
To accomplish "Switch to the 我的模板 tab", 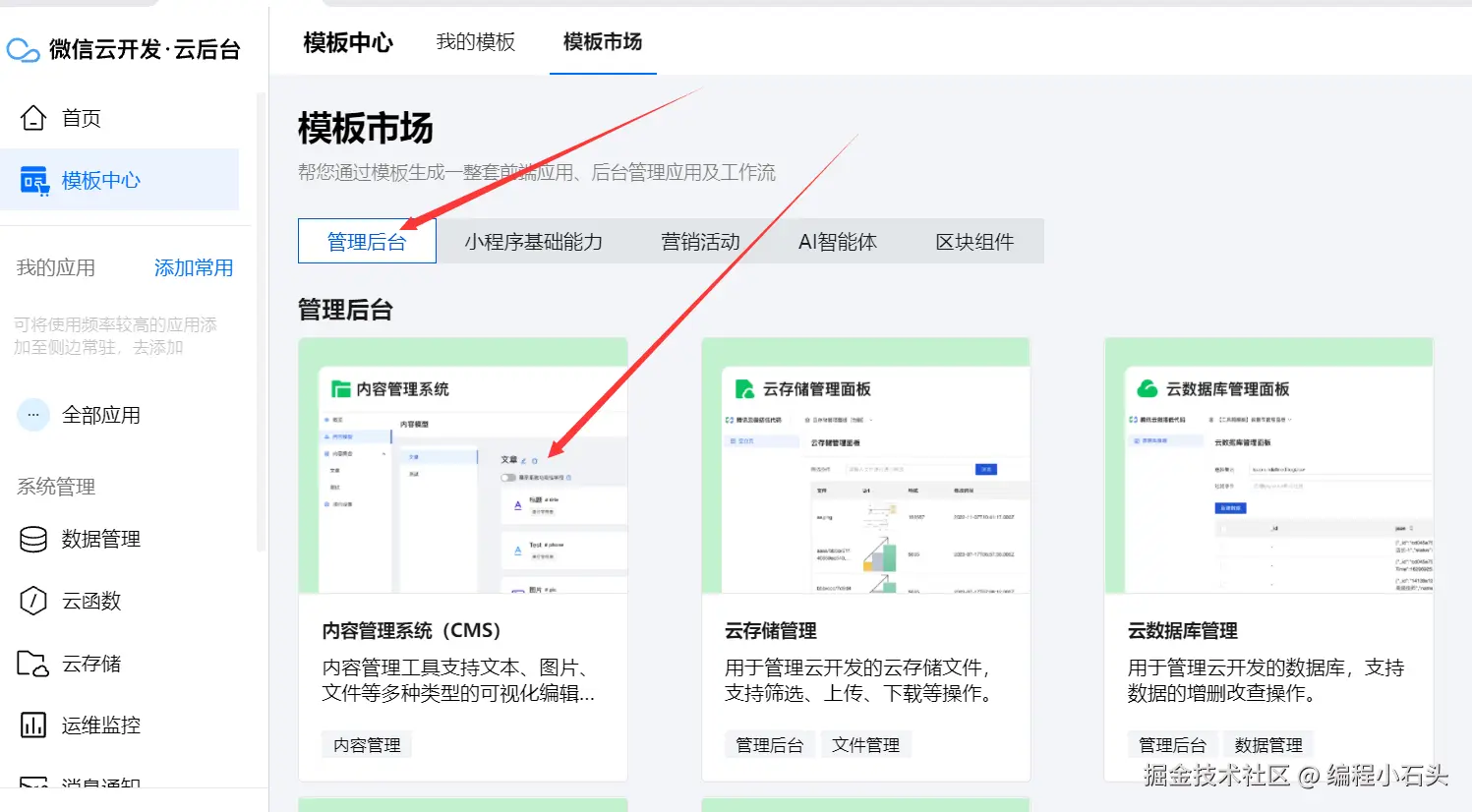I will (476, 42).
